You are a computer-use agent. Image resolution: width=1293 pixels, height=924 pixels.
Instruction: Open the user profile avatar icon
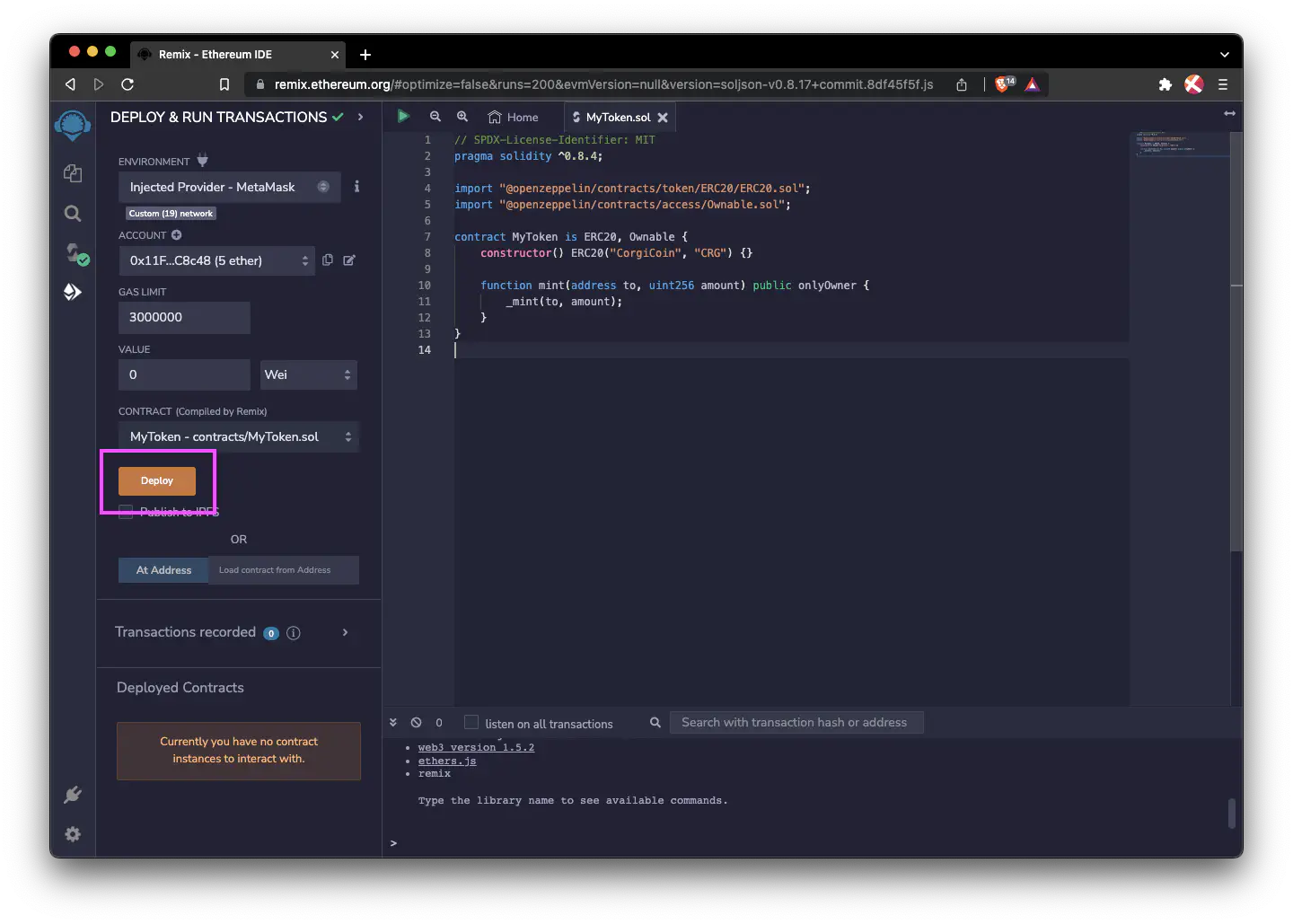1193,84
